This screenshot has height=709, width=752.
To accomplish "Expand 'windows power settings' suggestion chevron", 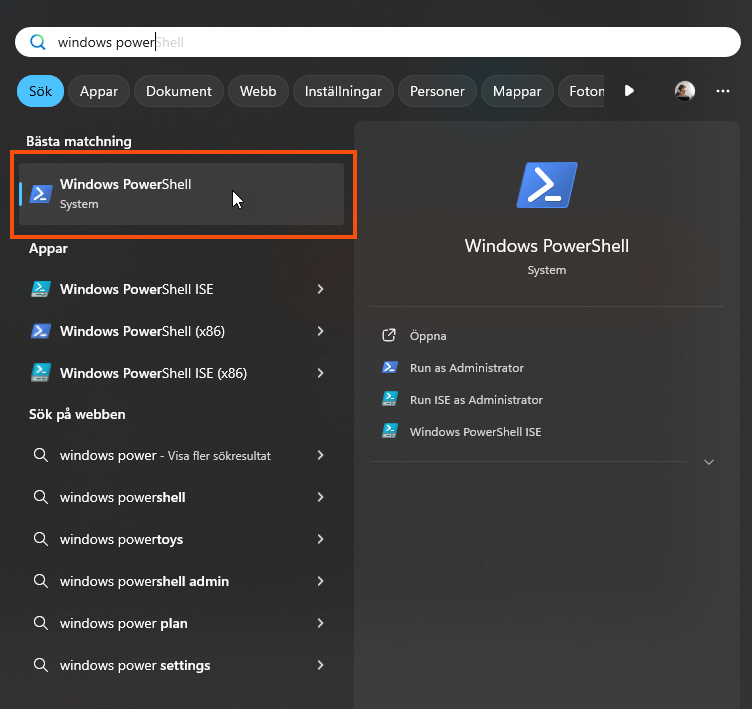I will [320, 665].
